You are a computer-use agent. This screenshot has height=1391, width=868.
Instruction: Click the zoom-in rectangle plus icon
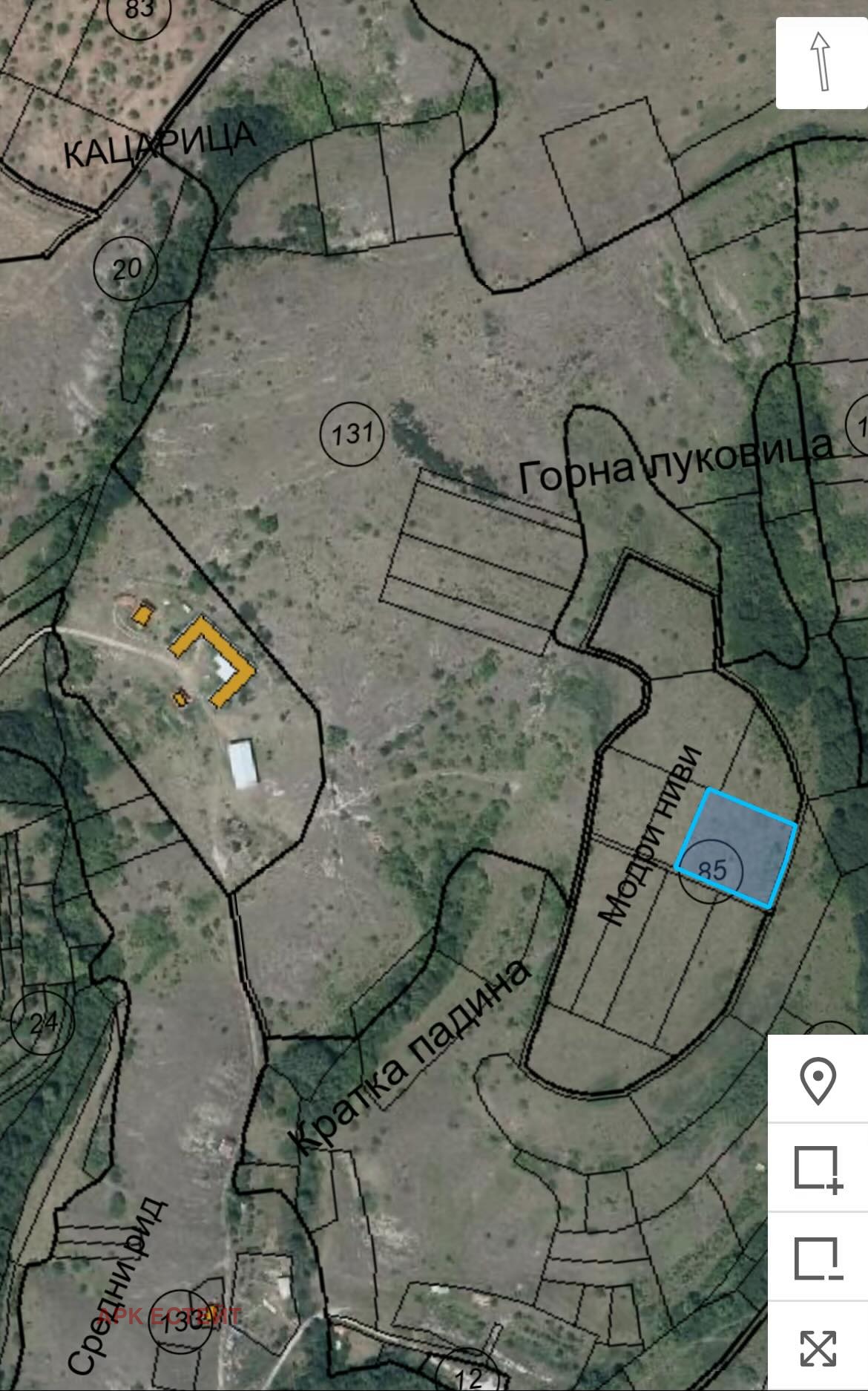click(x=818, y=1169)
